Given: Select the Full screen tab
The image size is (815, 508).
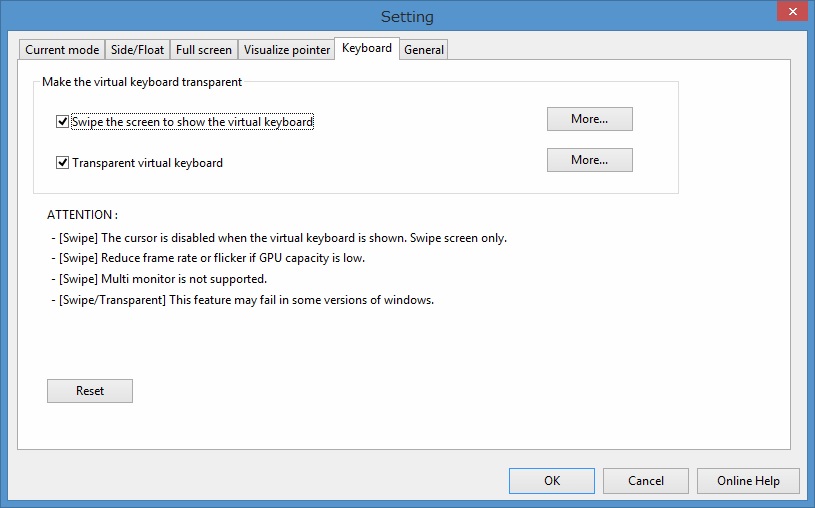Looking at the screenshot, I should point(204,50).
